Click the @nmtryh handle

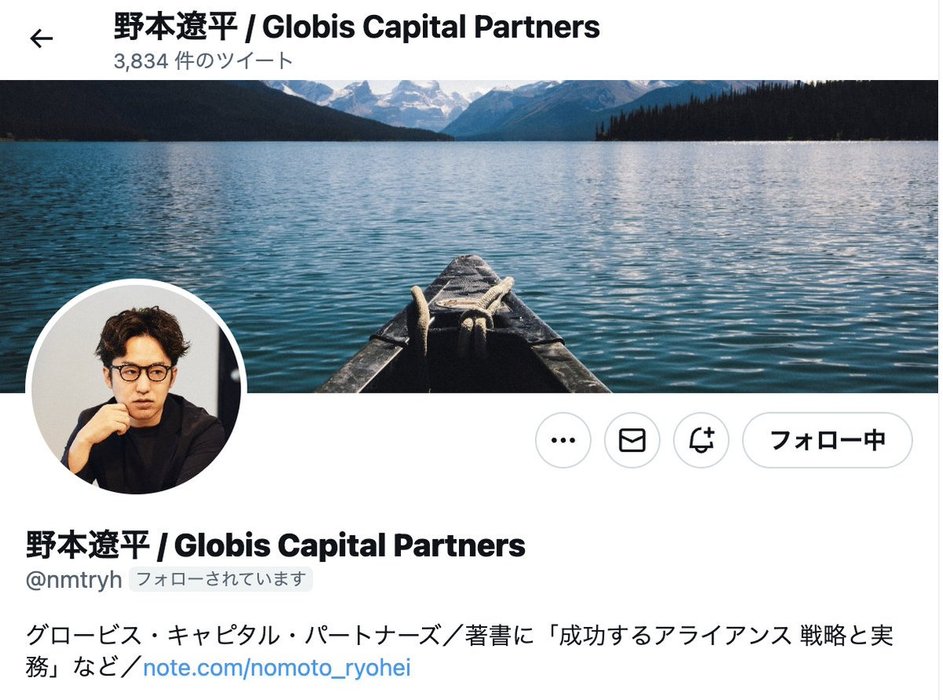coord(73,580)
